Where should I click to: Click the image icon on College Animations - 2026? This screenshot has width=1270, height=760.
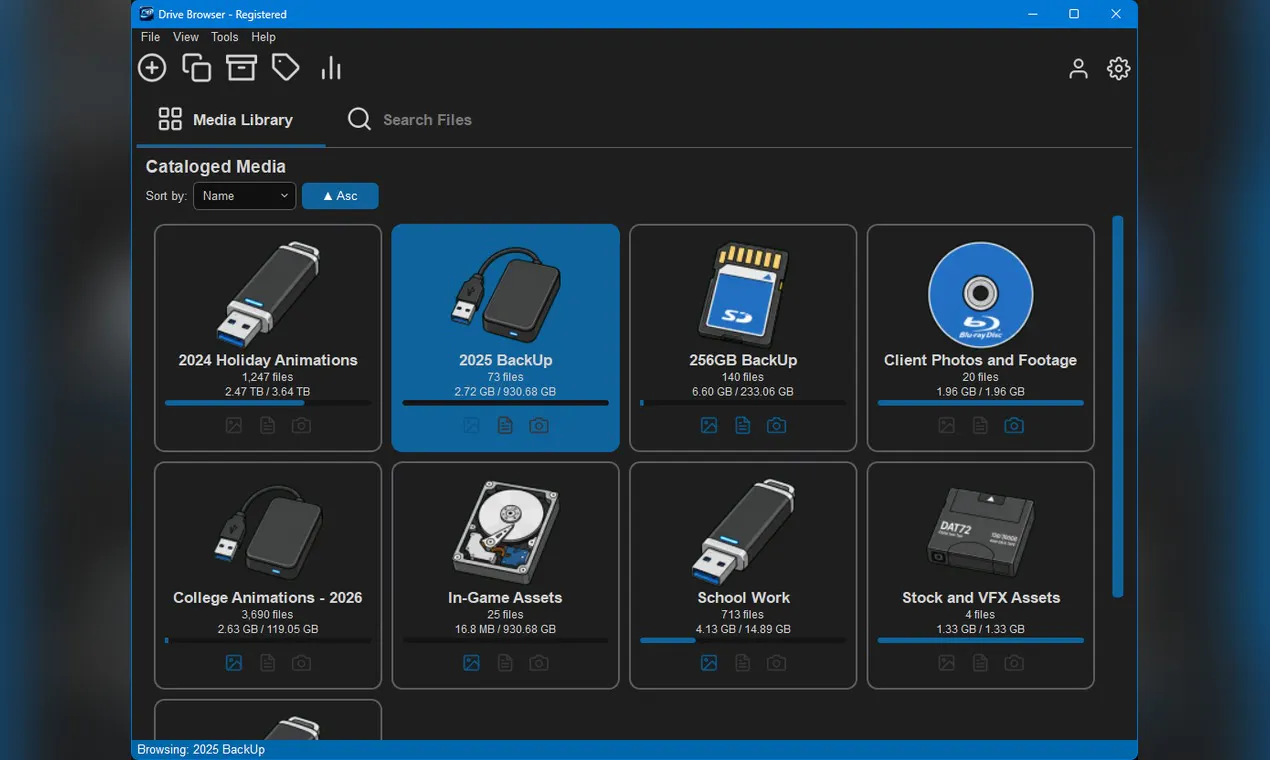pos(234,663)
